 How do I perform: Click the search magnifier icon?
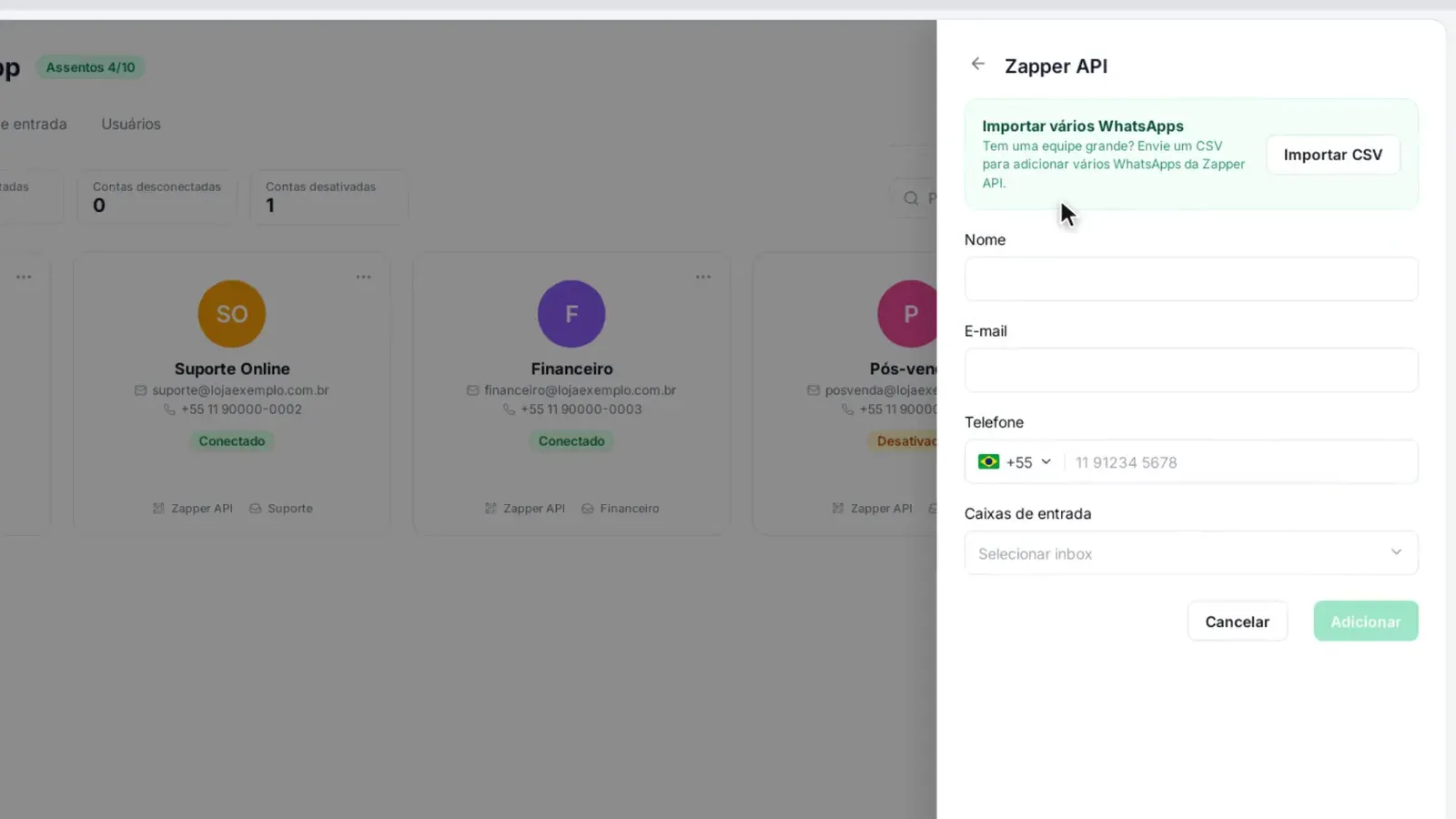coord(911,198)
